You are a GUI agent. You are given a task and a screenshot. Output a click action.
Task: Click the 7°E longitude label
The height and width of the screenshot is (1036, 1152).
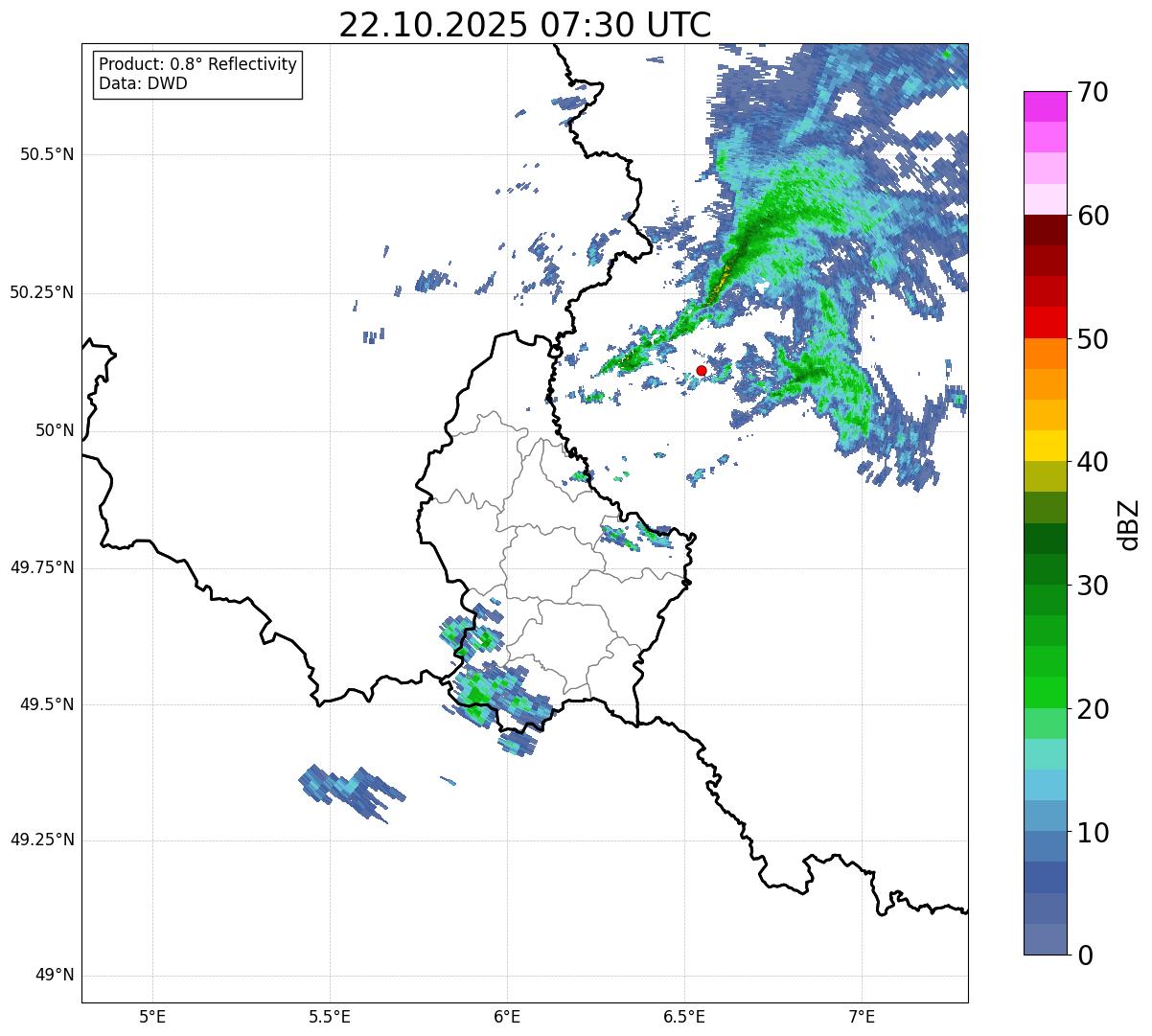(862, 1016)
